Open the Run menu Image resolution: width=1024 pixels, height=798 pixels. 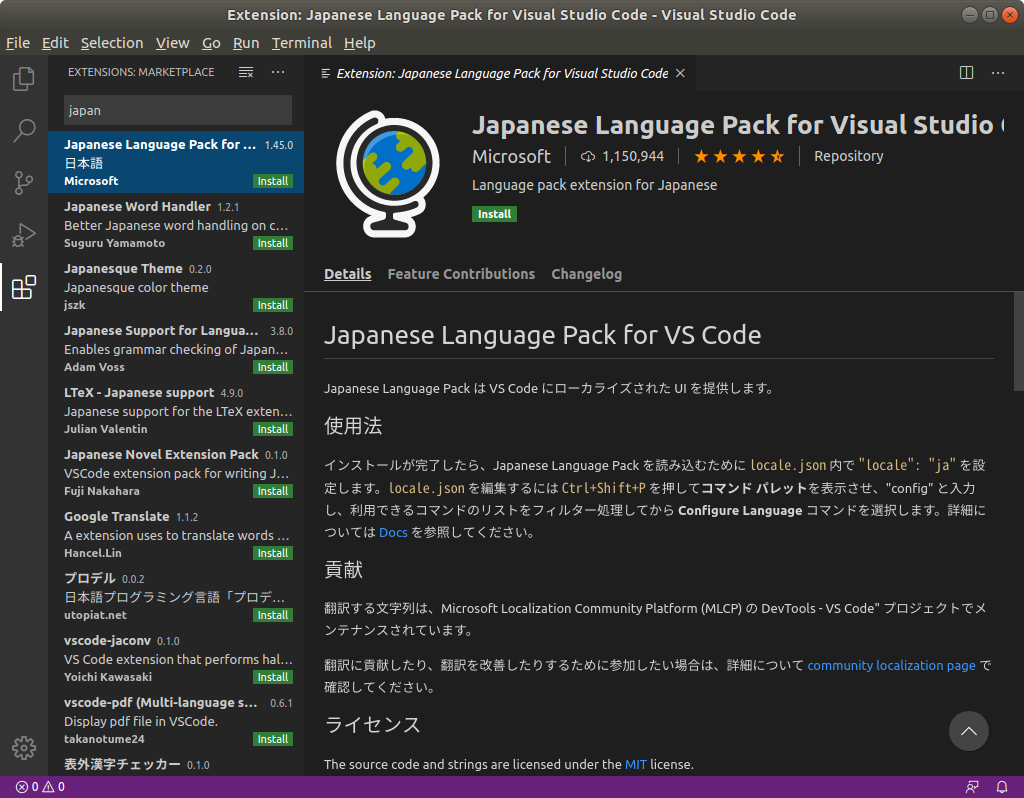246,43
